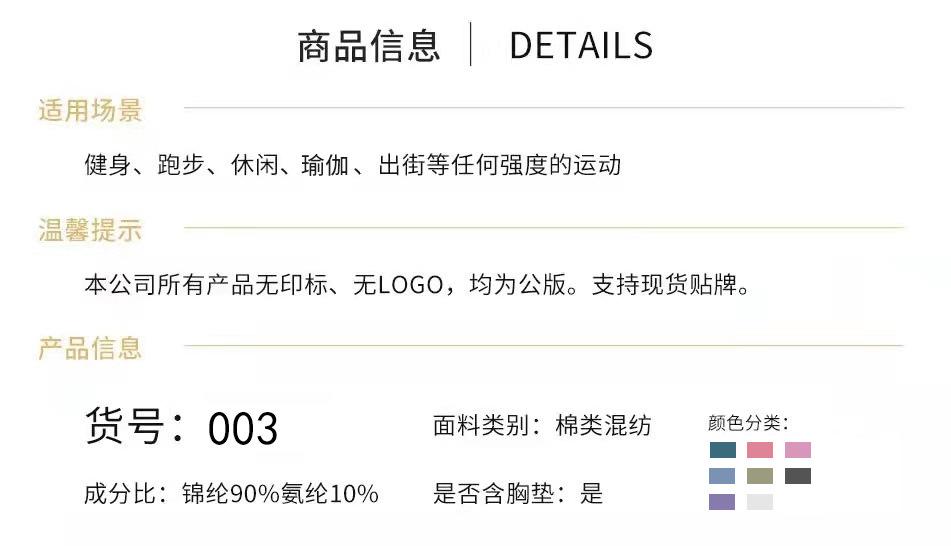
Task: Select the steel blue color swatch
Action: coord(722,476)
